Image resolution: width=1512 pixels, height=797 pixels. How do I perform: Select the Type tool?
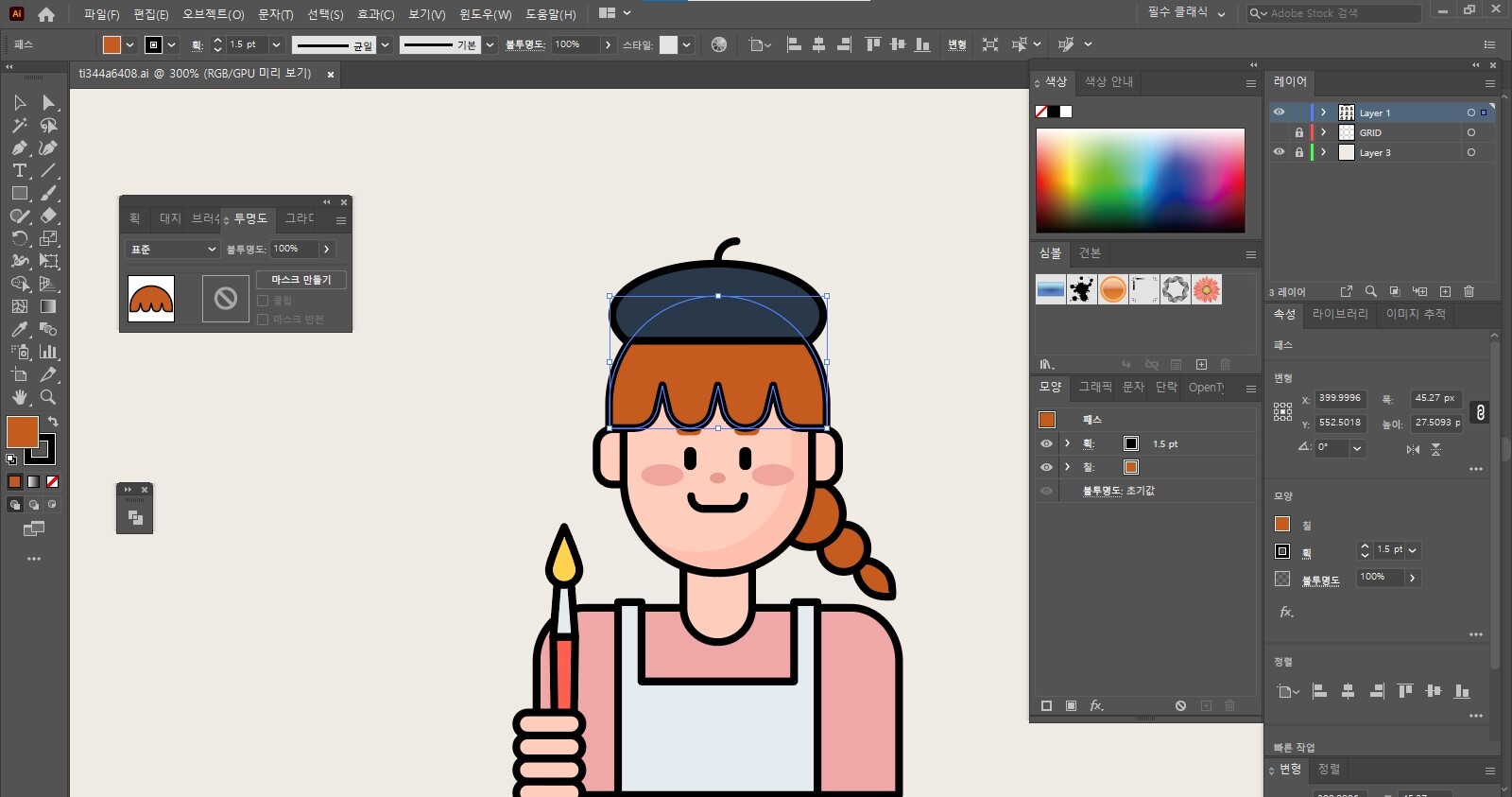[19, 170]
